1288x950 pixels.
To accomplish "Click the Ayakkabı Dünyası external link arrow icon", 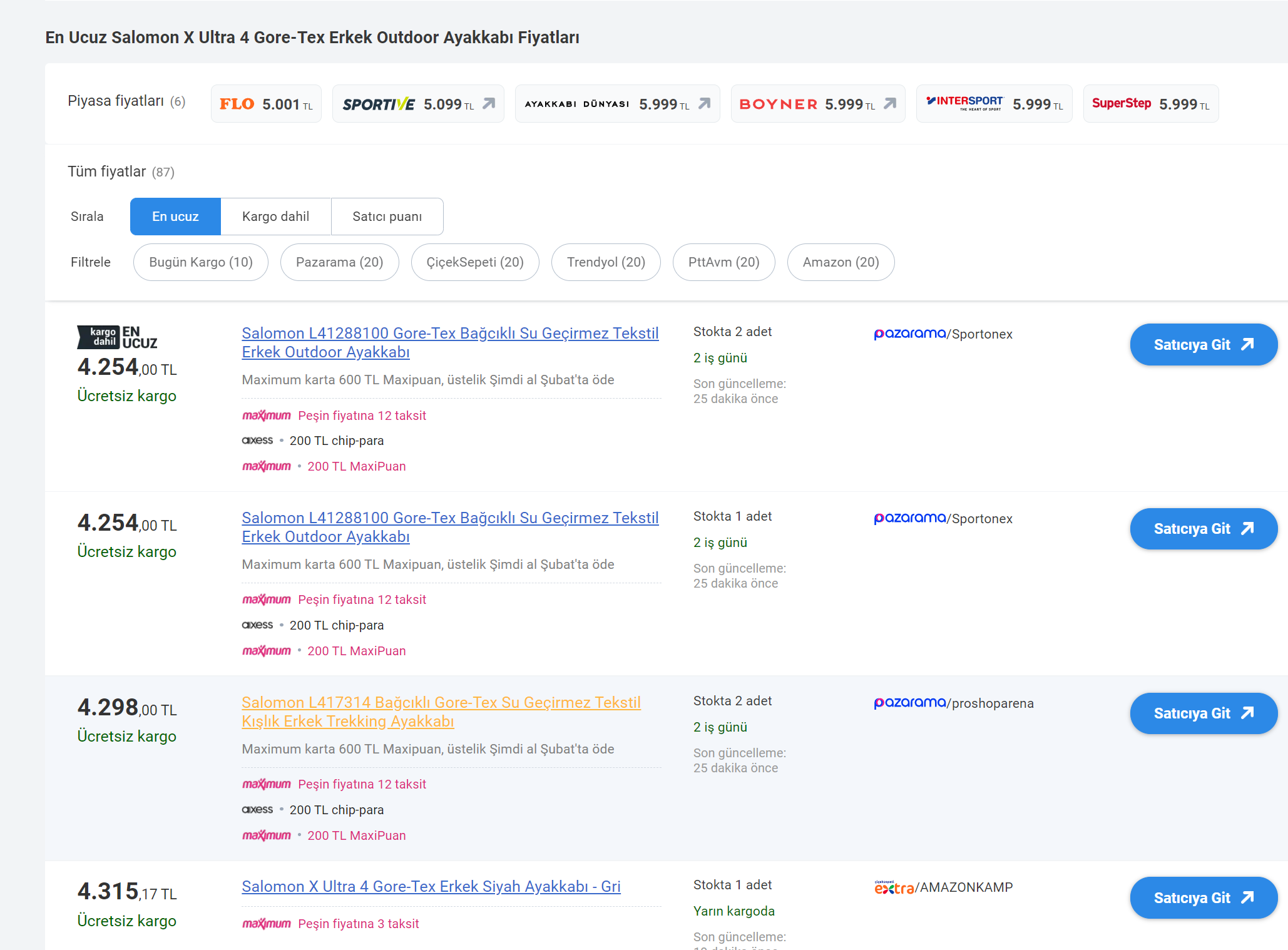I will click(x=704, y=103).
